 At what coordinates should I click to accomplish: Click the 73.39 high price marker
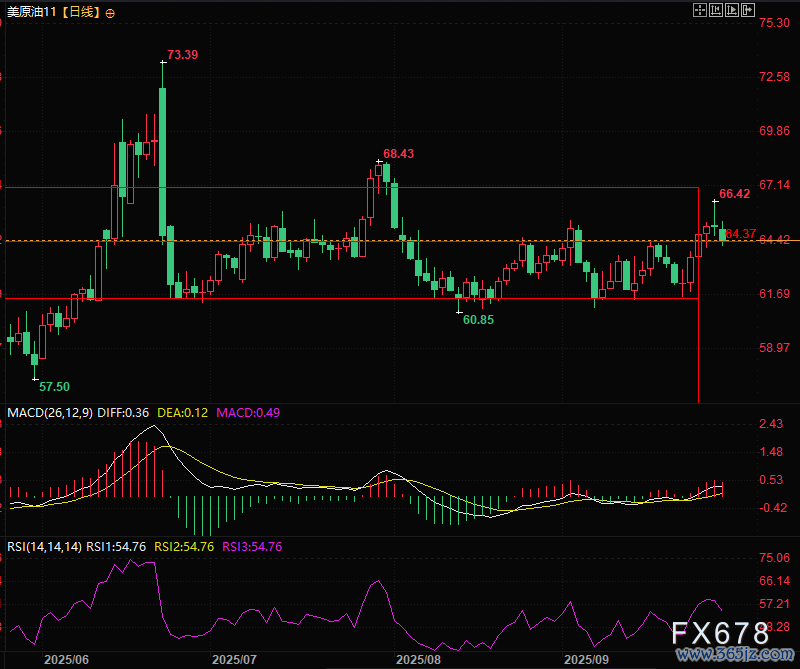point(182,54)
